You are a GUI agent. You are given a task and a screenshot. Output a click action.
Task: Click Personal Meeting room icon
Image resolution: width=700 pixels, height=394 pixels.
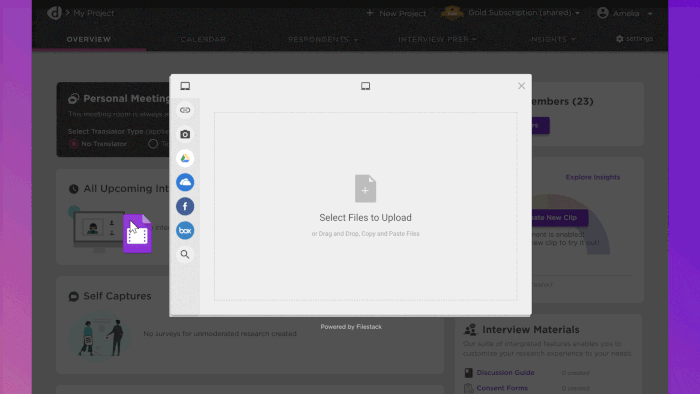point(74,99)
